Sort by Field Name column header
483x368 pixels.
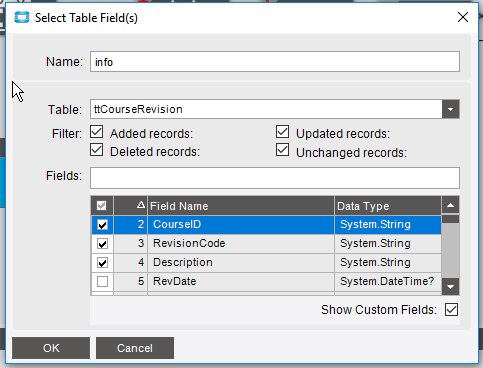tap(241, 206)
